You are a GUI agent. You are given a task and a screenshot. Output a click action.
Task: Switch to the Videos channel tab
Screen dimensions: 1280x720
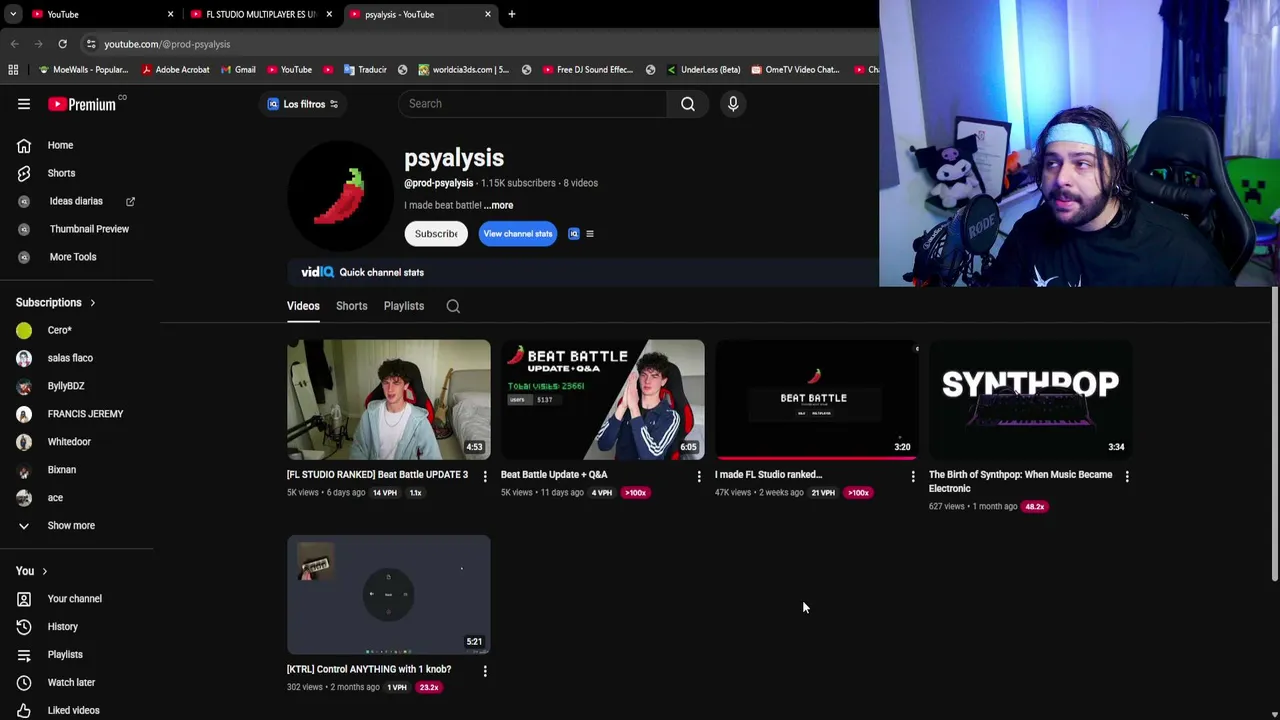(303, 306)
